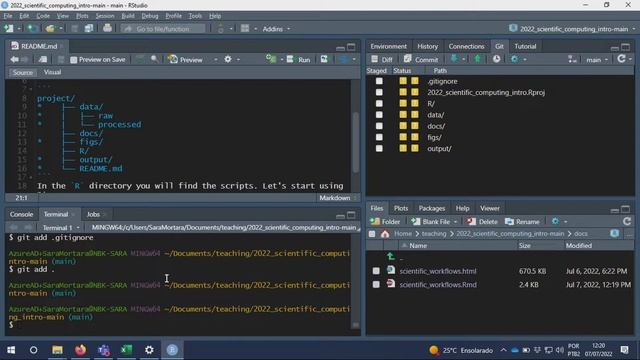
Task: Click the Open file folder icon
Action: pos(50,29)
